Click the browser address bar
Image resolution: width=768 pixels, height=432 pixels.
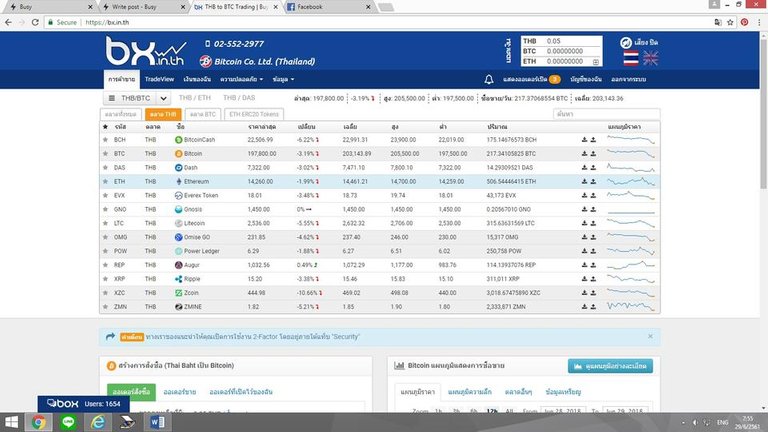[x=375, y=22]
